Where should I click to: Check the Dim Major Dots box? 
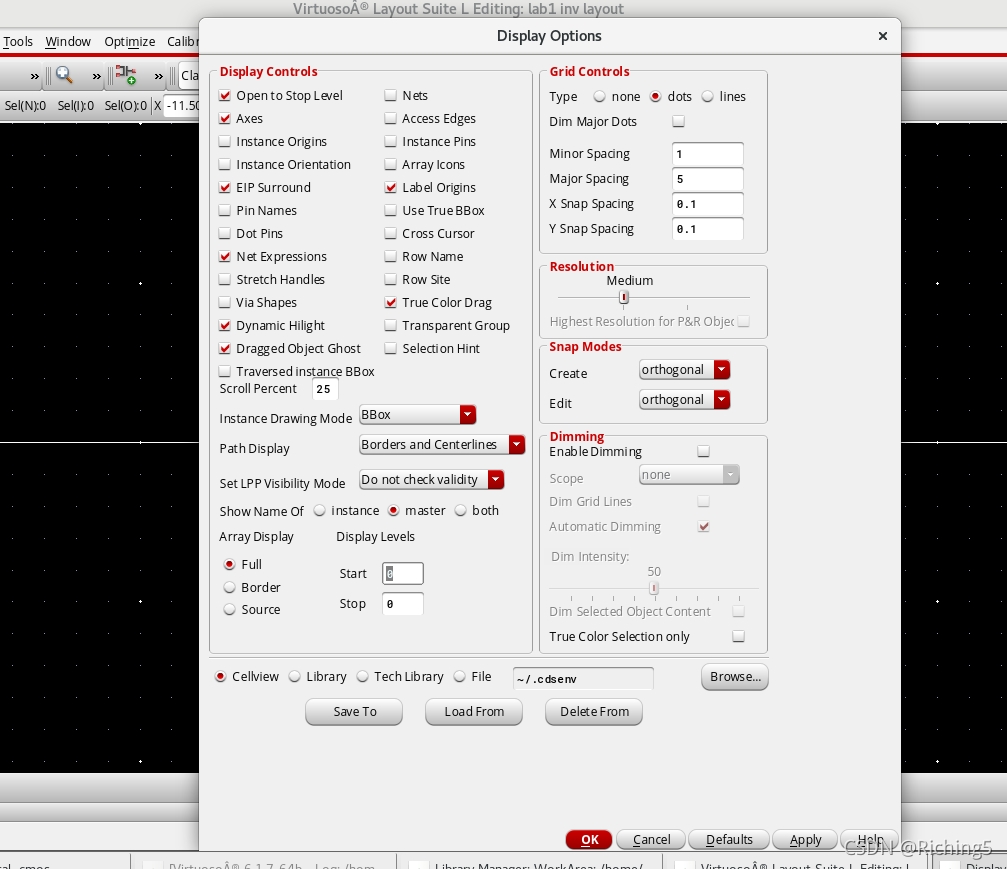(679, 122)
